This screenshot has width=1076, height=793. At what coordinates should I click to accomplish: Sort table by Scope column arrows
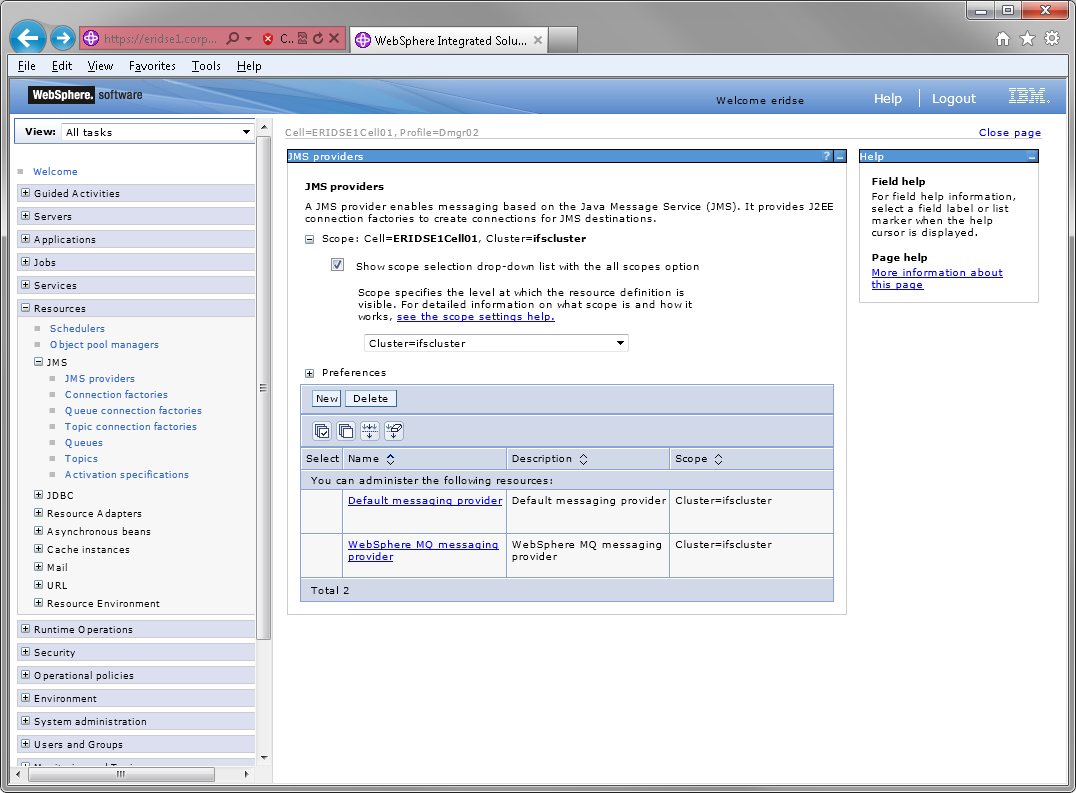pyautogui.click(x=718, y=459)
